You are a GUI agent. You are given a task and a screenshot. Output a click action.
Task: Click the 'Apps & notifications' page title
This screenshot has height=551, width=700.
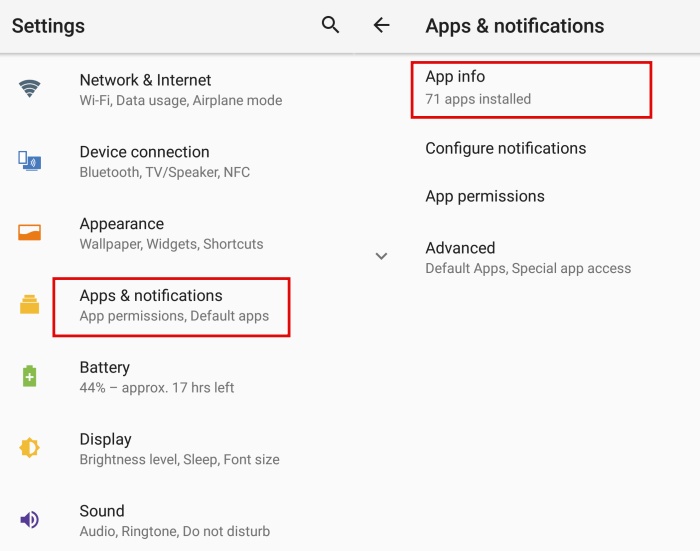(x=515, y=26)
